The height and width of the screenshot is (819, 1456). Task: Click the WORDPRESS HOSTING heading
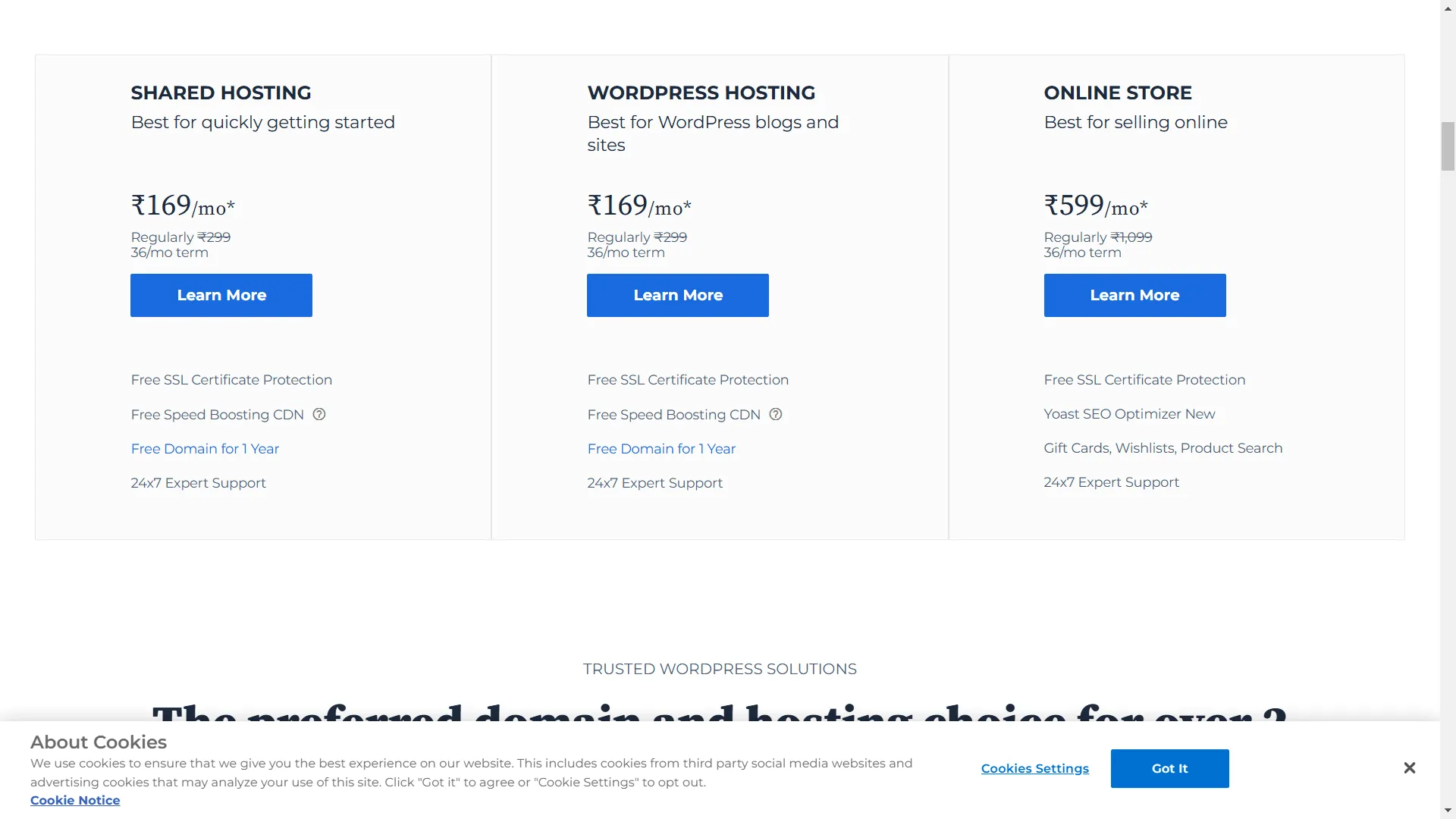[701, 93]
